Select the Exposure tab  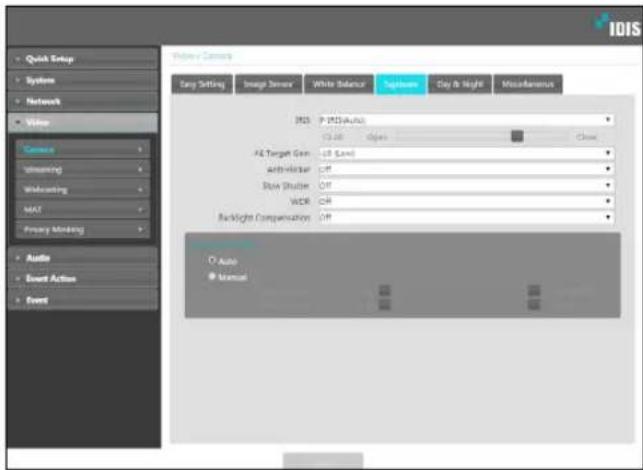pyautogui.click(x=401, y=84)
